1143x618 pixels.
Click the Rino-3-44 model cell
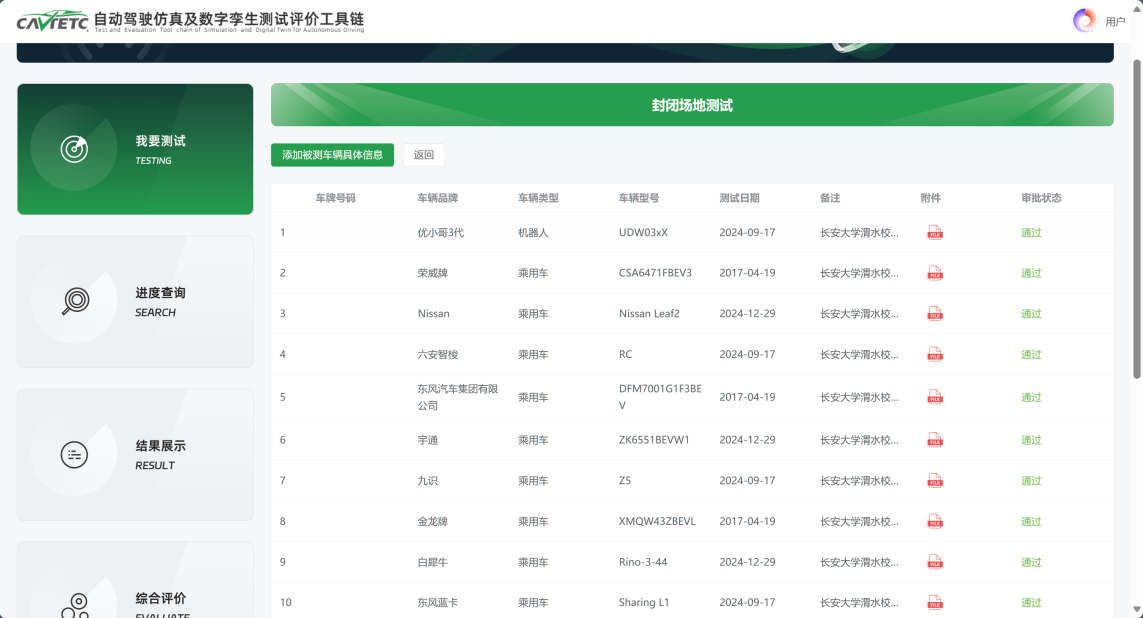click(643, 563)
